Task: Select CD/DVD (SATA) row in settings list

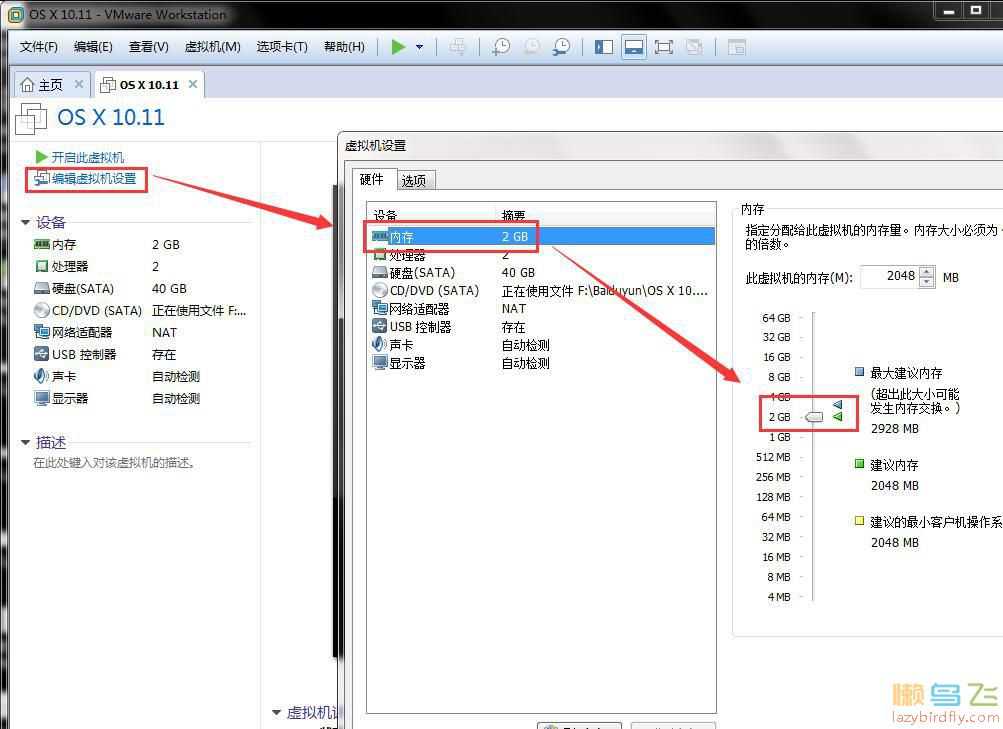Action: [x=542, y=291]
